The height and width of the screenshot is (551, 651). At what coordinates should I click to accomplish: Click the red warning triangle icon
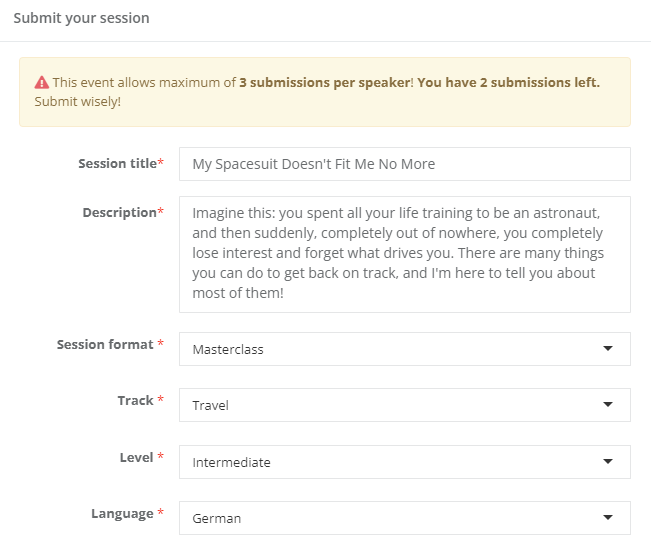pos(41,82)
